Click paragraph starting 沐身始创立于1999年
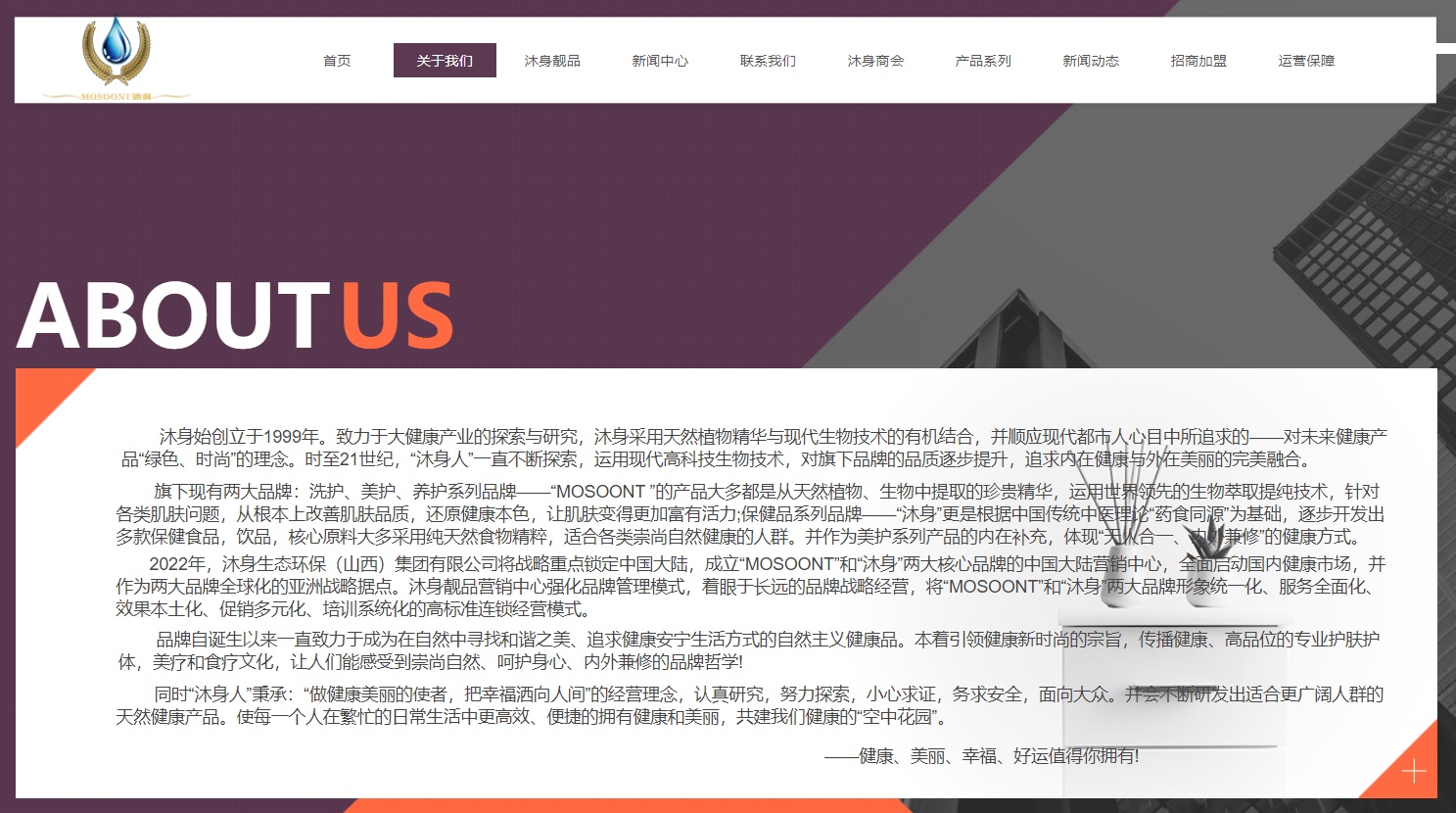 coord(754,448)
